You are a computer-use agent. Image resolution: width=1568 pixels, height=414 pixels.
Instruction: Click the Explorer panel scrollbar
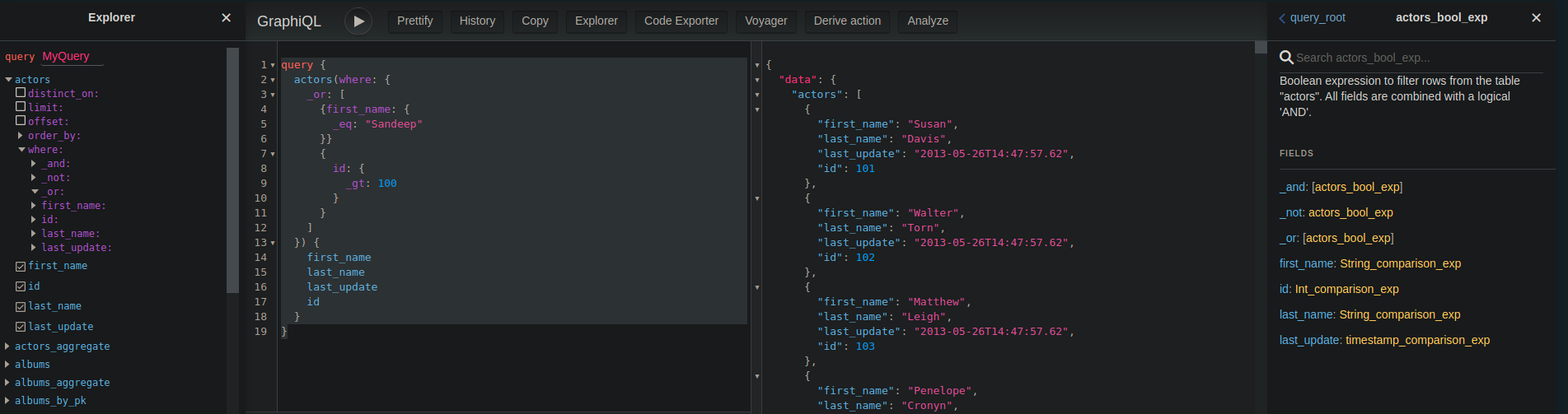[232, 170]
